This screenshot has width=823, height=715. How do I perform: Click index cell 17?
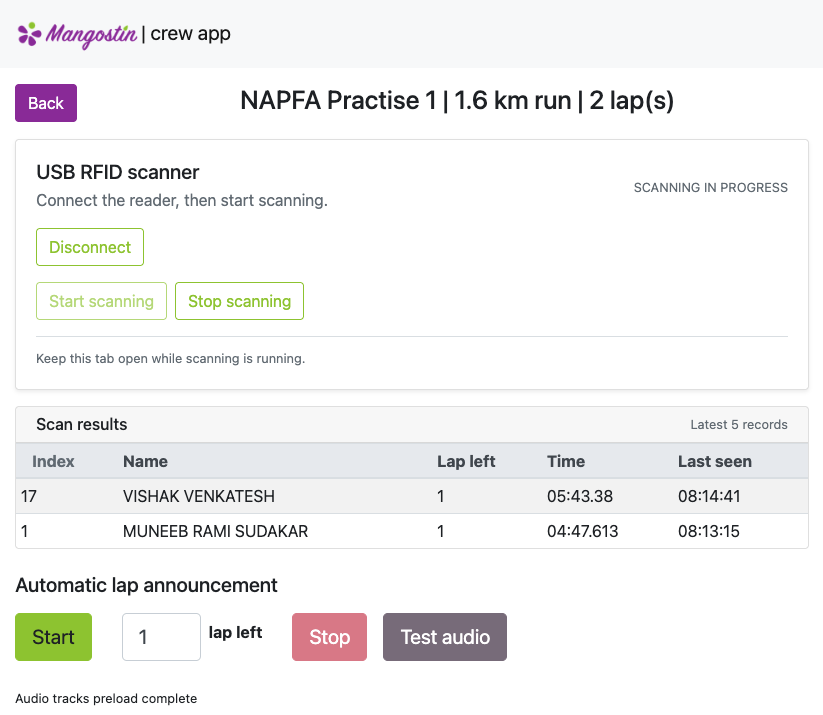29,496
